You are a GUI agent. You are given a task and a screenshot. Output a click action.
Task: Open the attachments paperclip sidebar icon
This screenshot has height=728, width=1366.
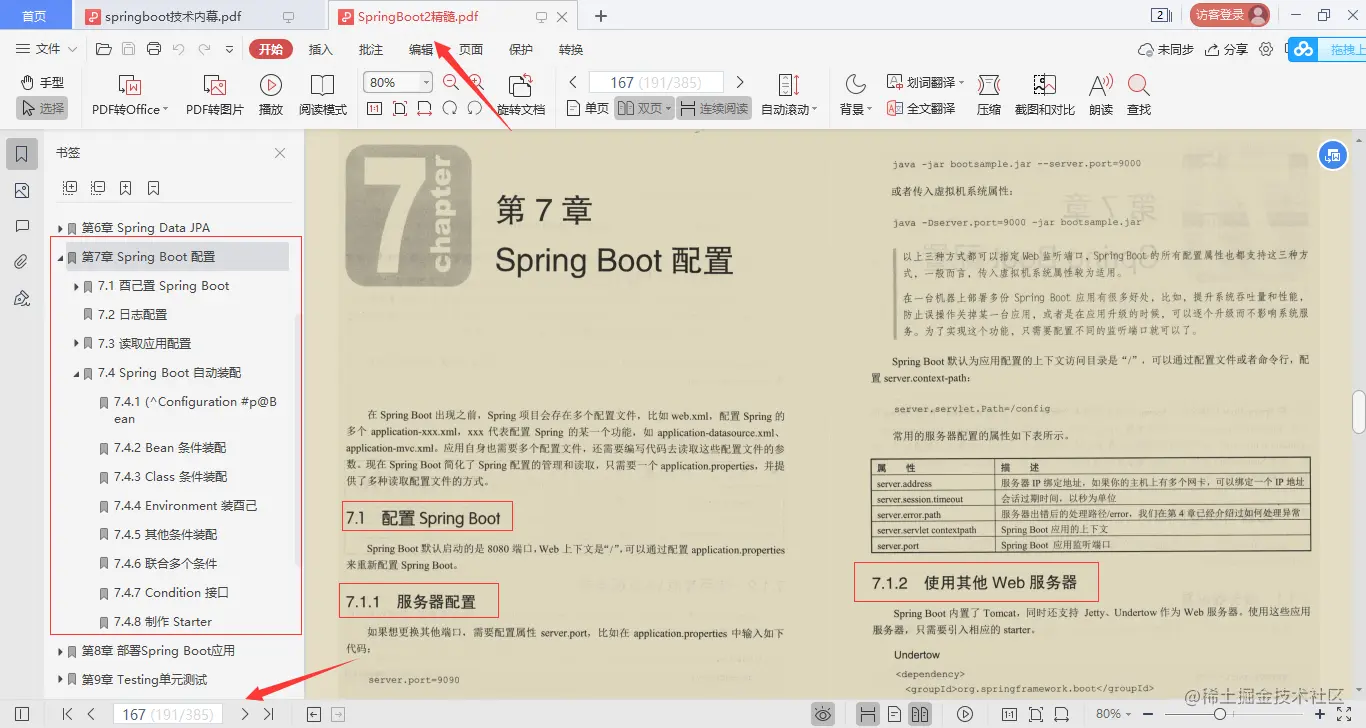pos(22,263)
